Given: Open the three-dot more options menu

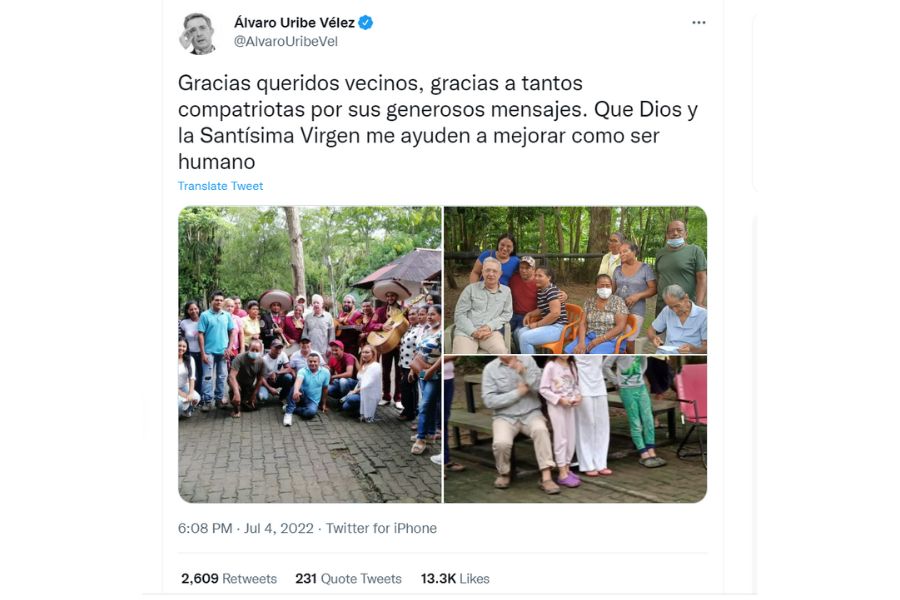Looking at the screenshot, I should [699, 22].
